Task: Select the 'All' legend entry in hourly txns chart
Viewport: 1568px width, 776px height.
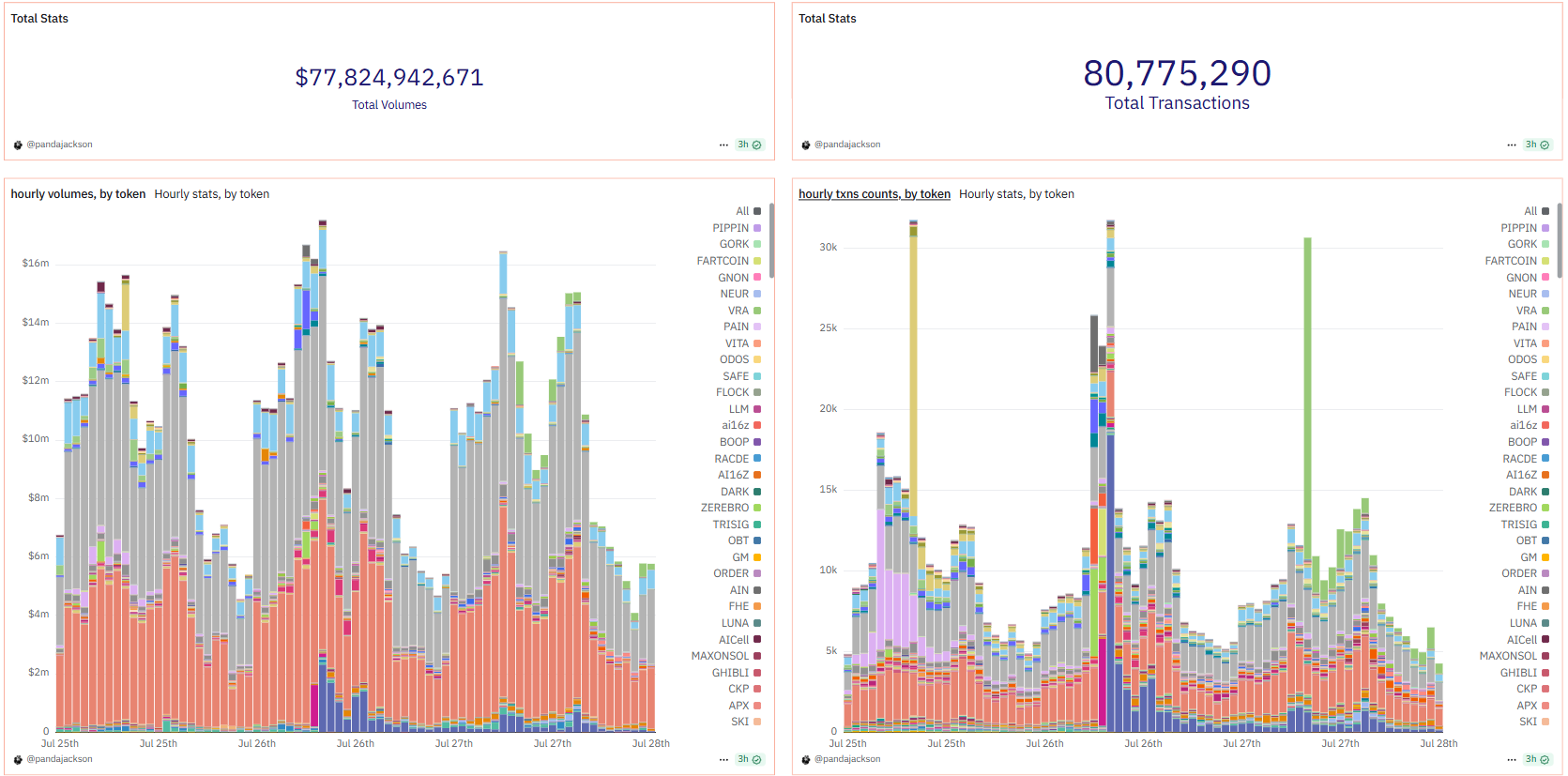Action: (1531, 211)
